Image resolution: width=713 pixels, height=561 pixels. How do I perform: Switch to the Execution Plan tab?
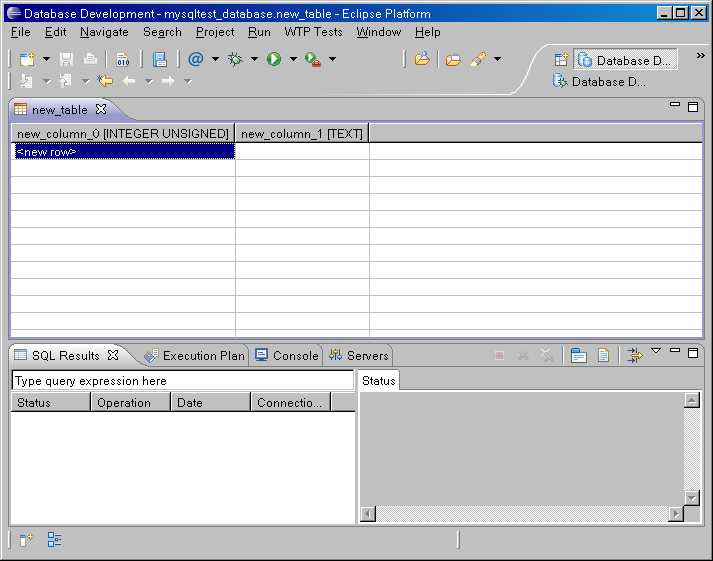[195, 355]
